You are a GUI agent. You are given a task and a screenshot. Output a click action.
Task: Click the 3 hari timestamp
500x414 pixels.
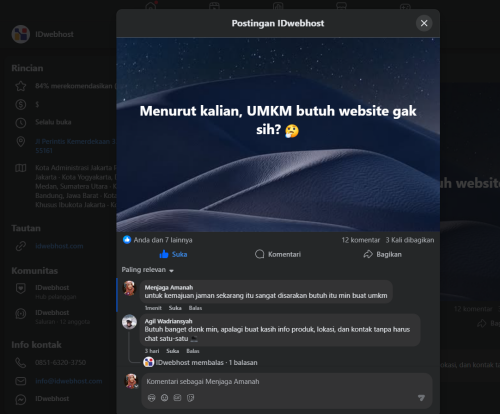point(152,351)
